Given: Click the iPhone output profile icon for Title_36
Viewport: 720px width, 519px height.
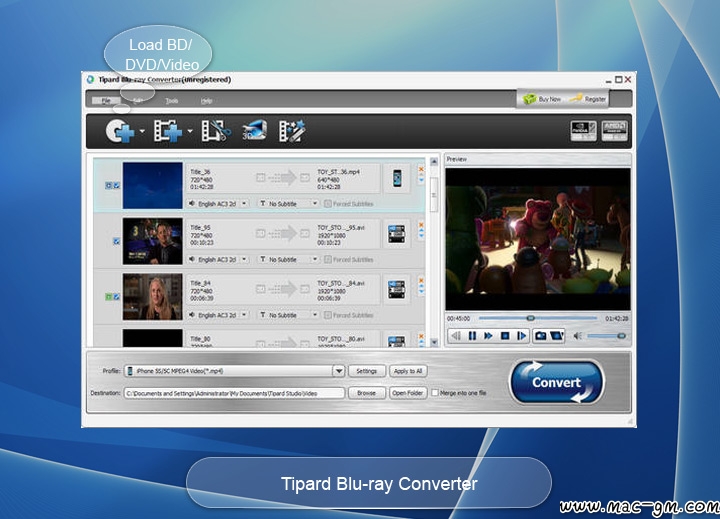Looking at the screenshot, I should coord(398,178).
